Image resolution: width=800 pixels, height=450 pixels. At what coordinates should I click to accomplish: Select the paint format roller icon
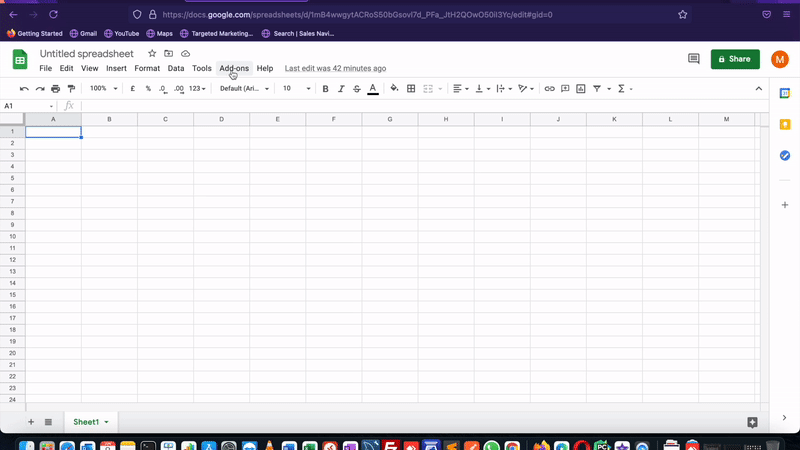(x=71, y=89)
